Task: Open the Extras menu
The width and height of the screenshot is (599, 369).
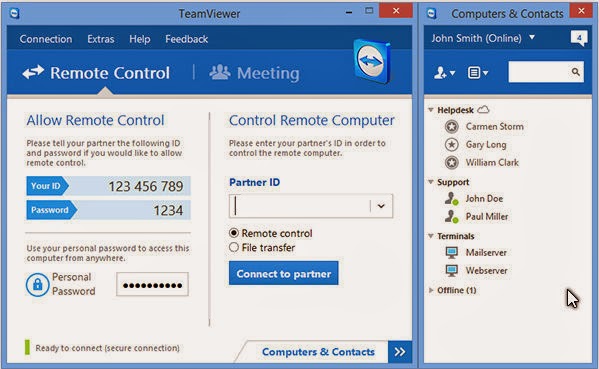Action: pyautogui.click(x=100, y=39)
